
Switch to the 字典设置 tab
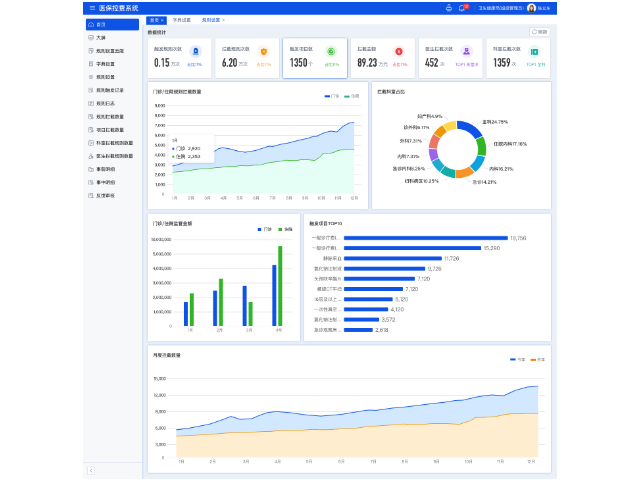click(x=182, y=20)
